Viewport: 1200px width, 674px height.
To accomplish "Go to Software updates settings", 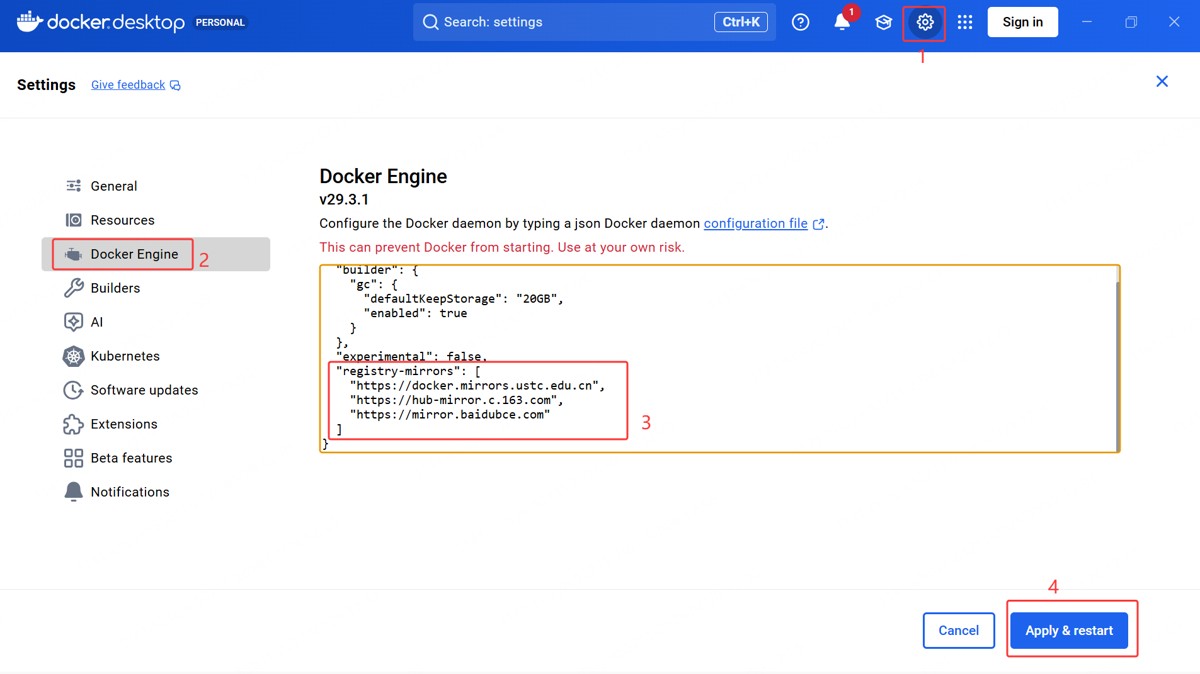I will (144, 390).
